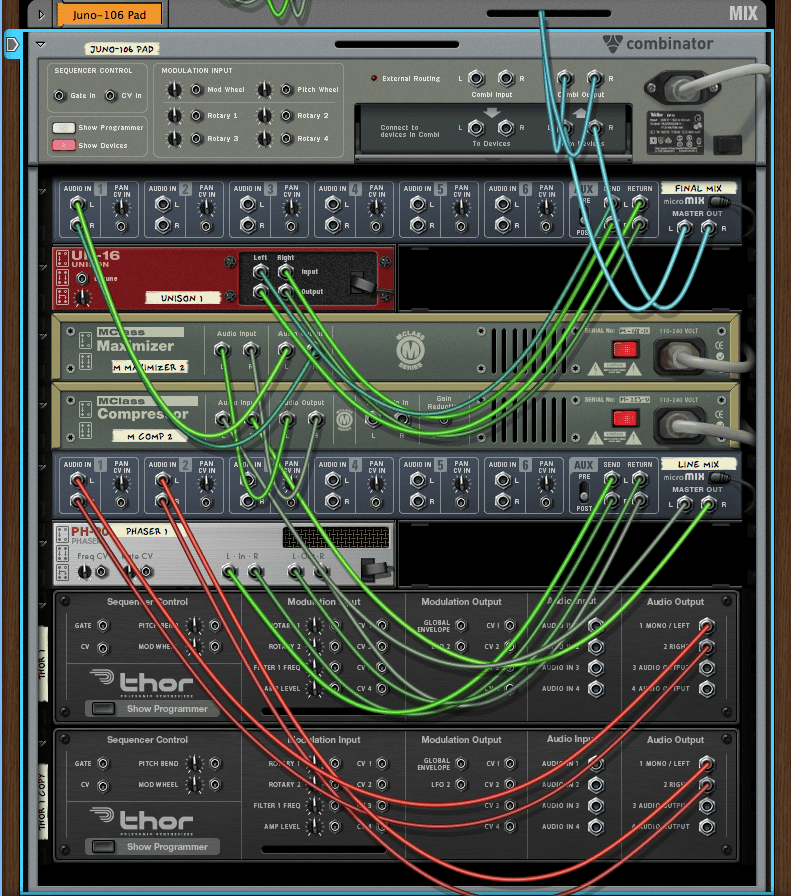Click the To Devices left jack
Screen dimensions: 791x896
[476, 127]
